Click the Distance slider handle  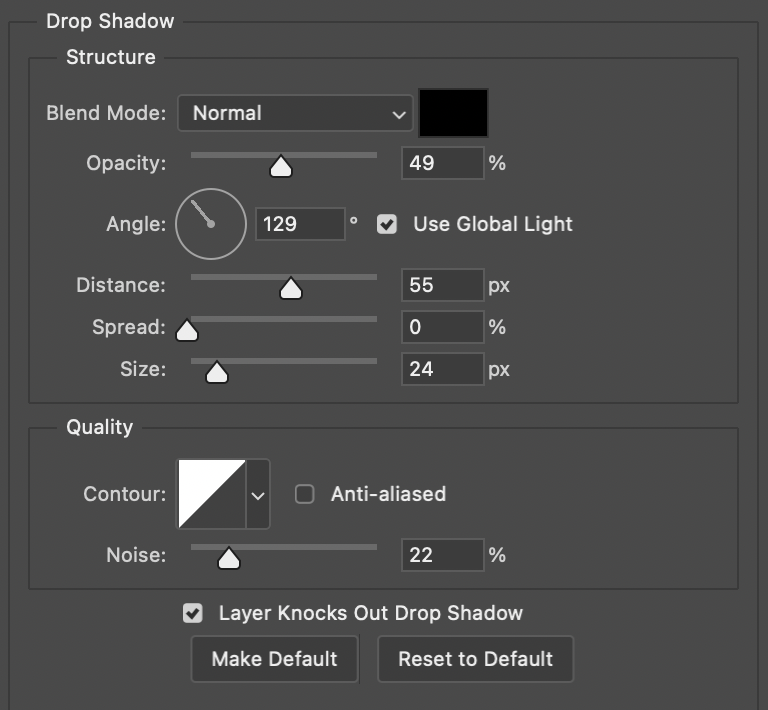[x=290, y=288]
